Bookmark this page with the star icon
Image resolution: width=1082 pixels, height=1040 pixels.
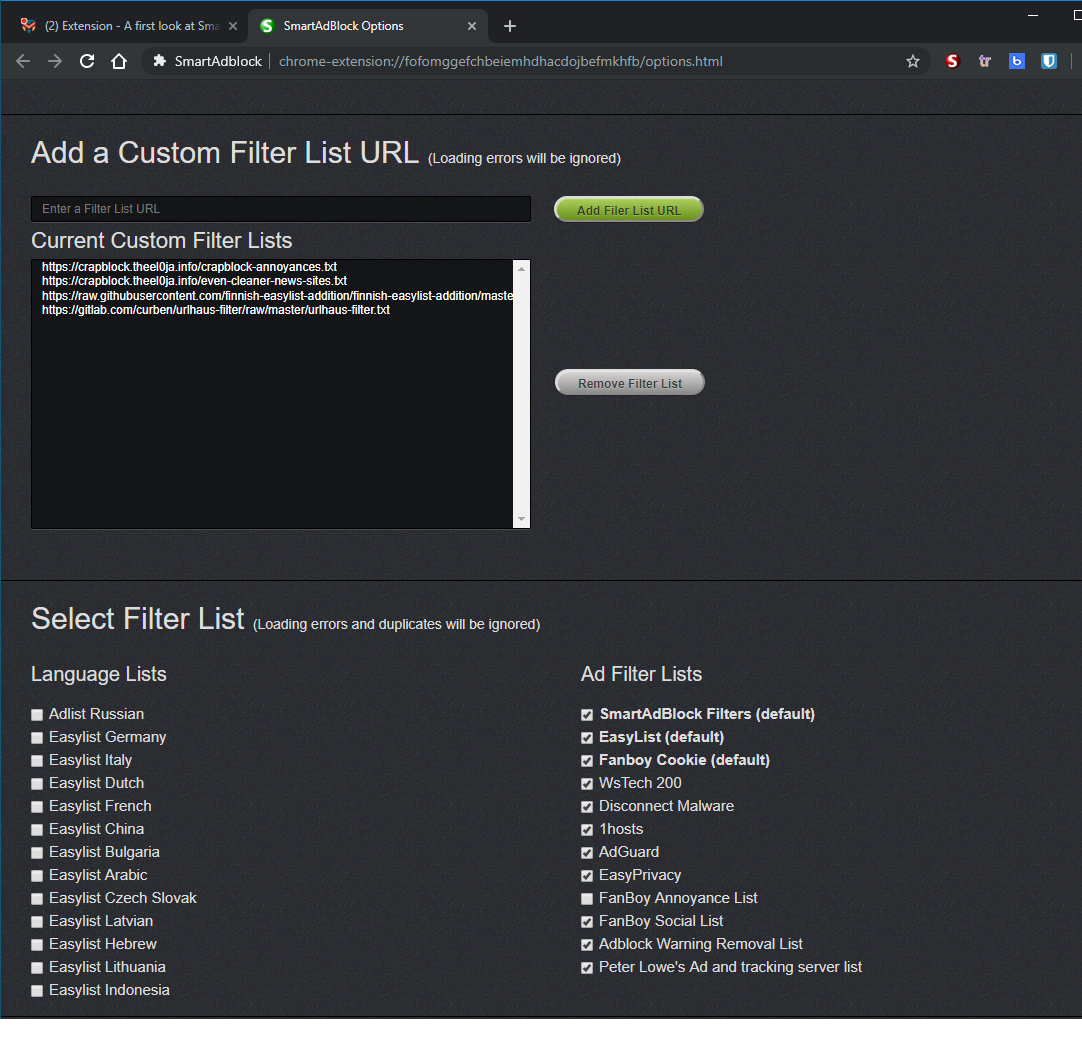tap(912, 61)
